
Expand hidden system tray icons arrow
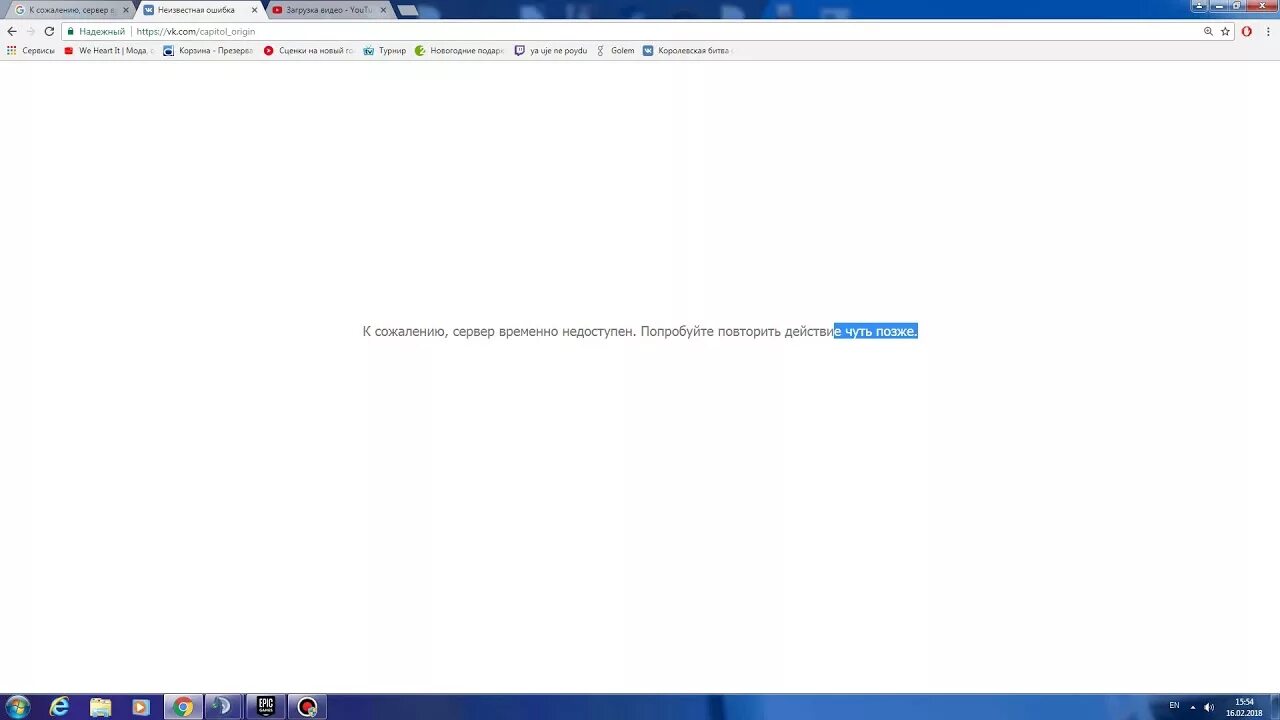1193,707
